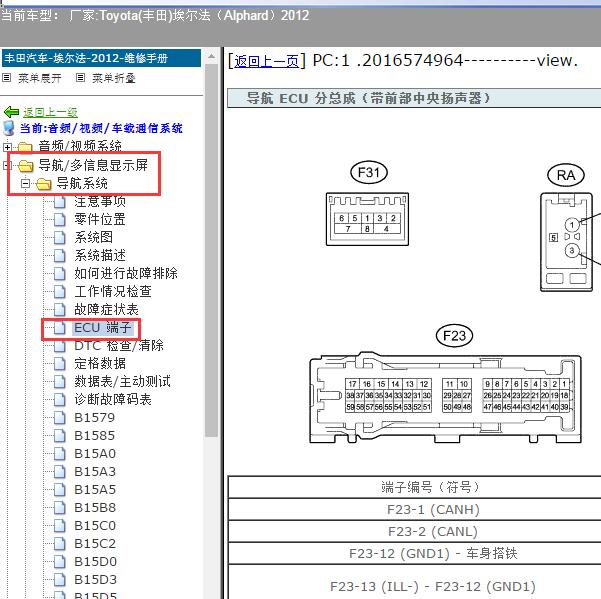This screenshot has width=601, height=599.
Task: Click the RA connector diagram
Action: click(x=567, y=242)
